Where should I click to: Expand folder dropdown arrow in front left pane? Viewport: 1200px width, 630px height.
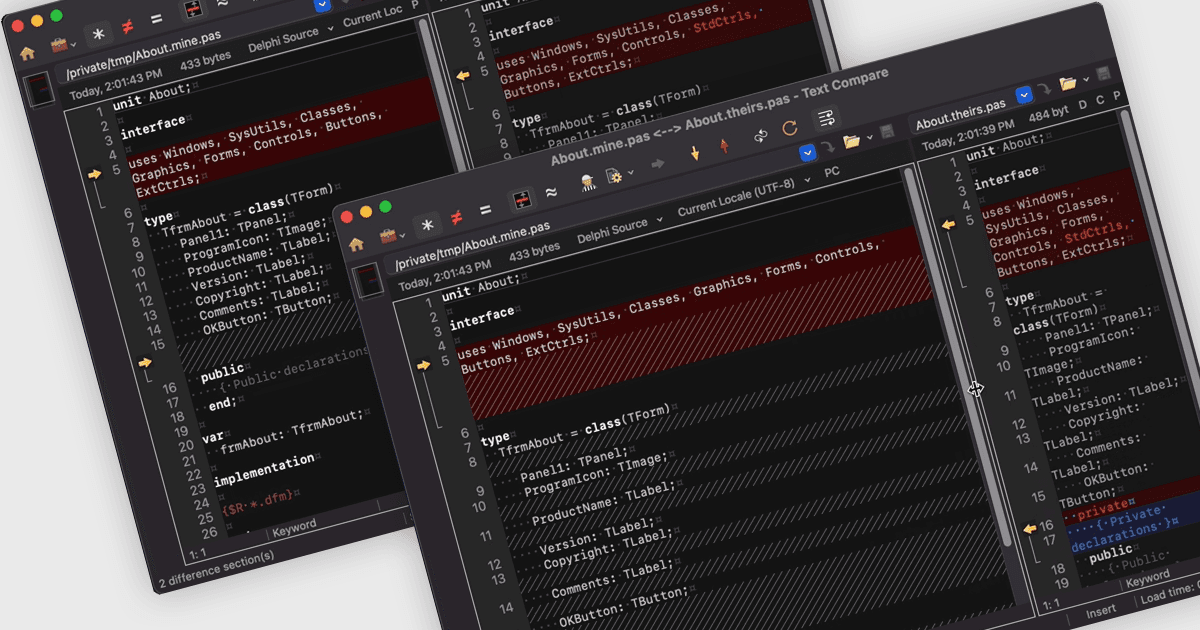869,137
